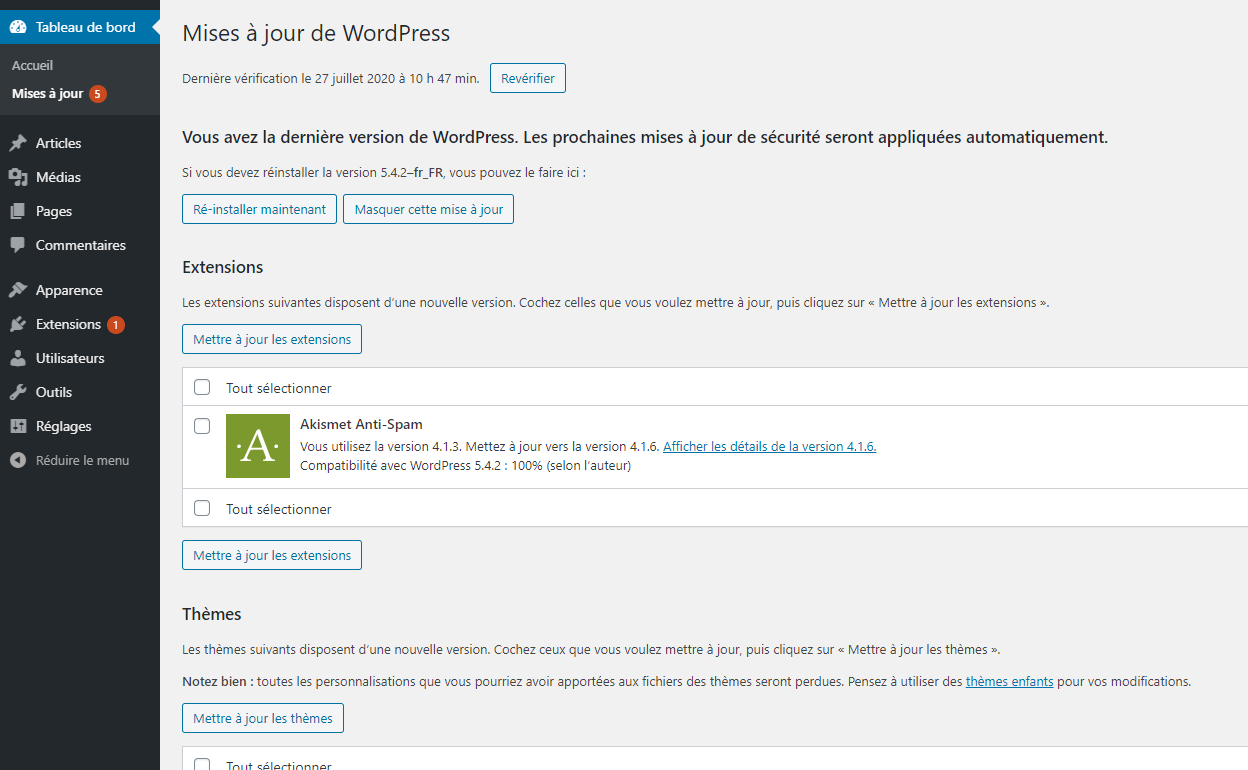Screen dimensions: 1248x770
Task: Open the Apparence menu
Action: coord(80,290)
